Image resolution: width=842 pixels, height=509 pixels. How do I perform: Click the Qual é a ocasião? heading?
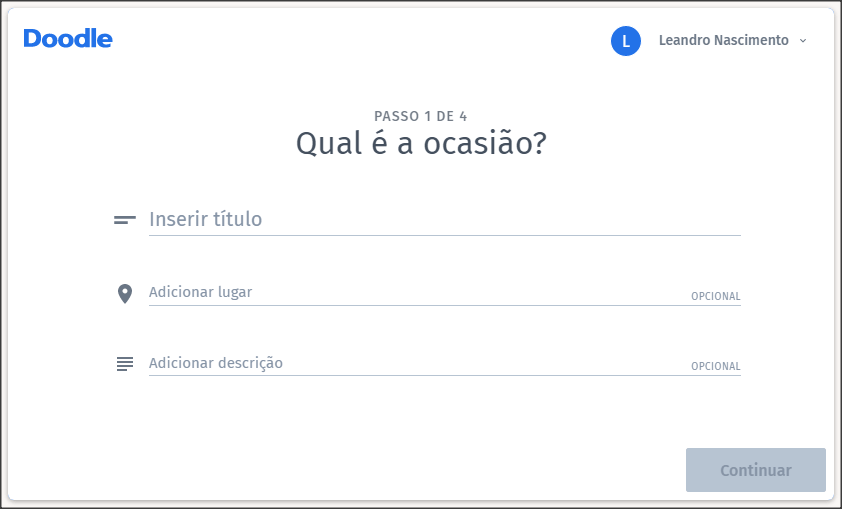(421, 144)
